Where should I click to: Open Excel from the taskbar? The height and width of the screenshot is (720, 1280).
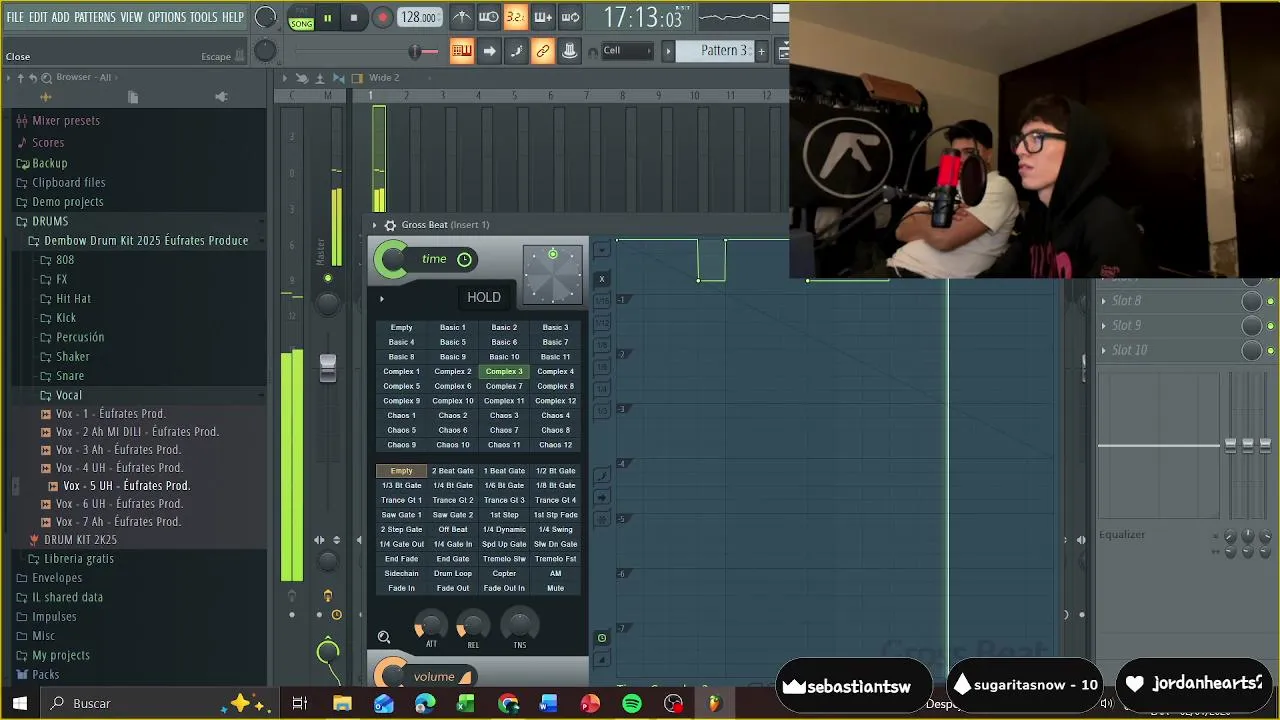(465, 703)
